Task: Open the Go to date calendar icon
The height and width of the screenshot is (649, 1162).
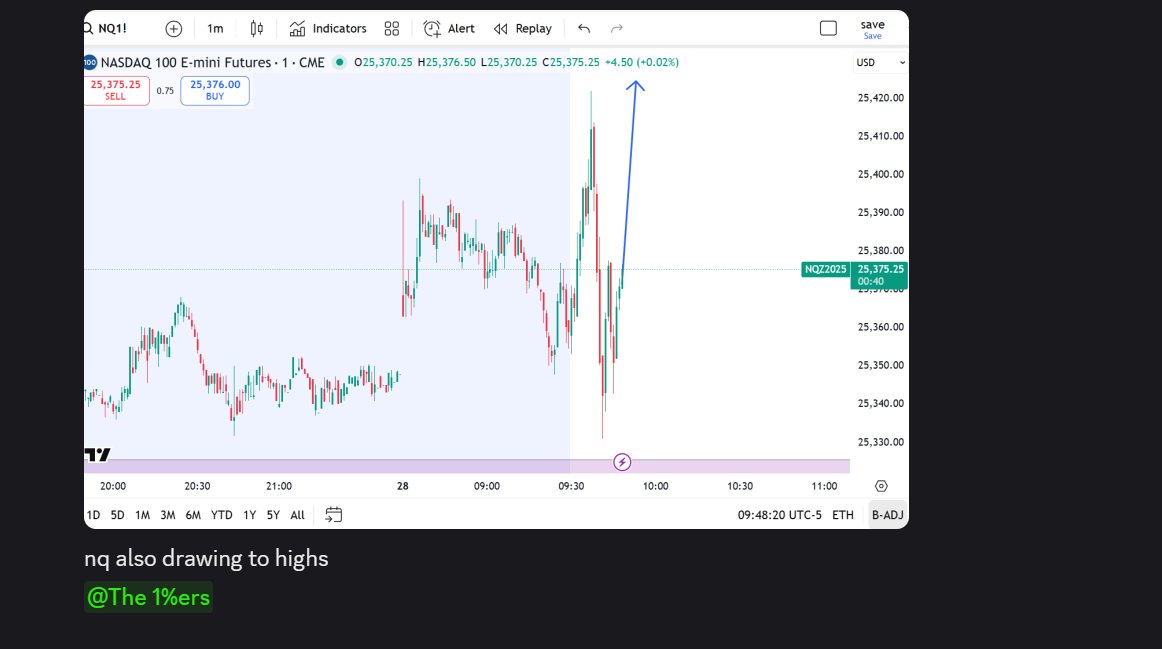Action: pyautogui.click(x=333, y=515)
